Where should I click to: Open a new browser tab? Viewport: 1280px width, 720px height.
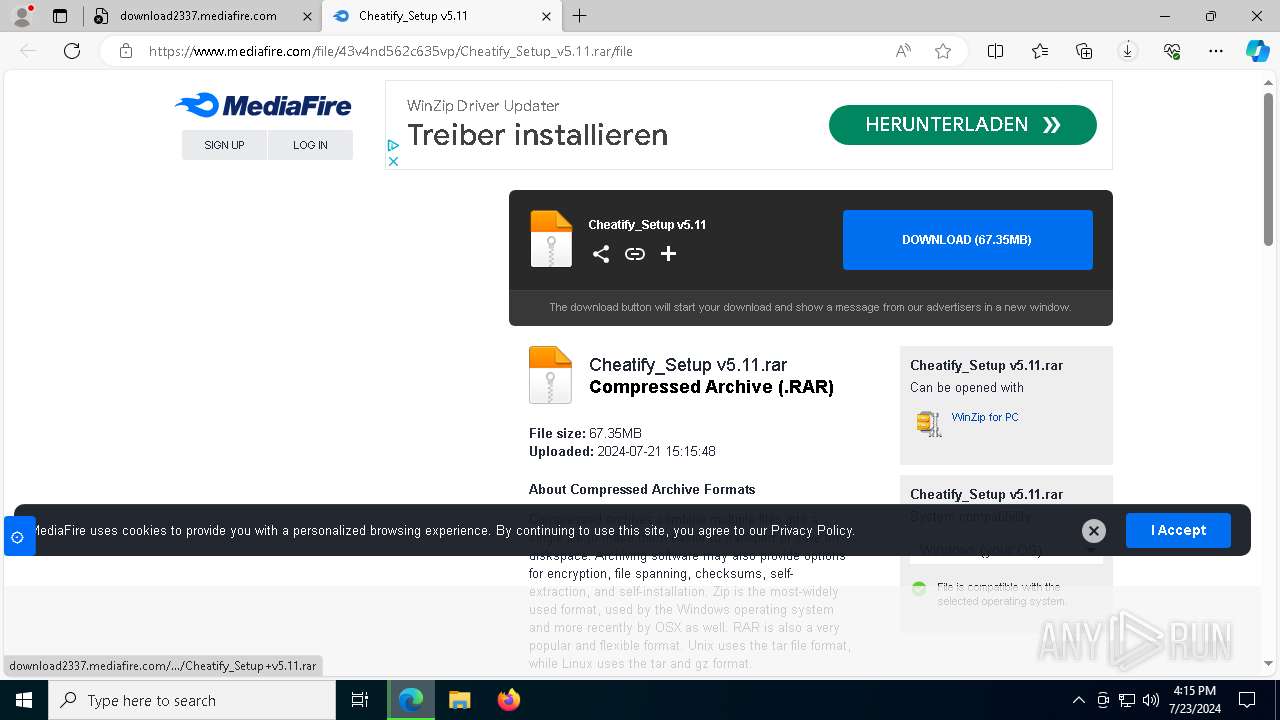tap(579, 16)
